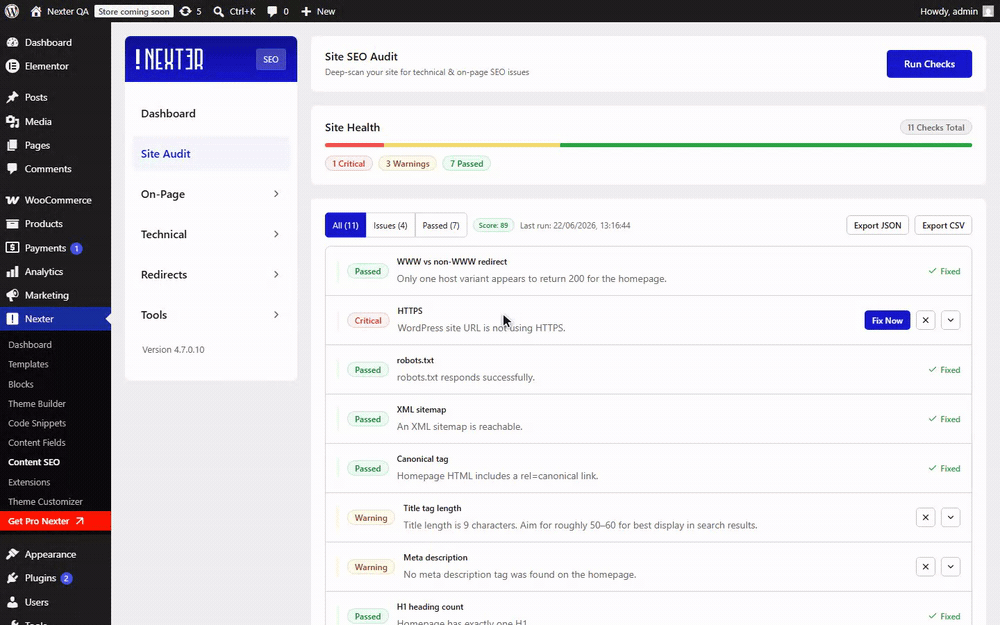The width and height of the screenshot is (1000, 625).
Task: Click the Canonical tag check title
Action: (422, 459)
